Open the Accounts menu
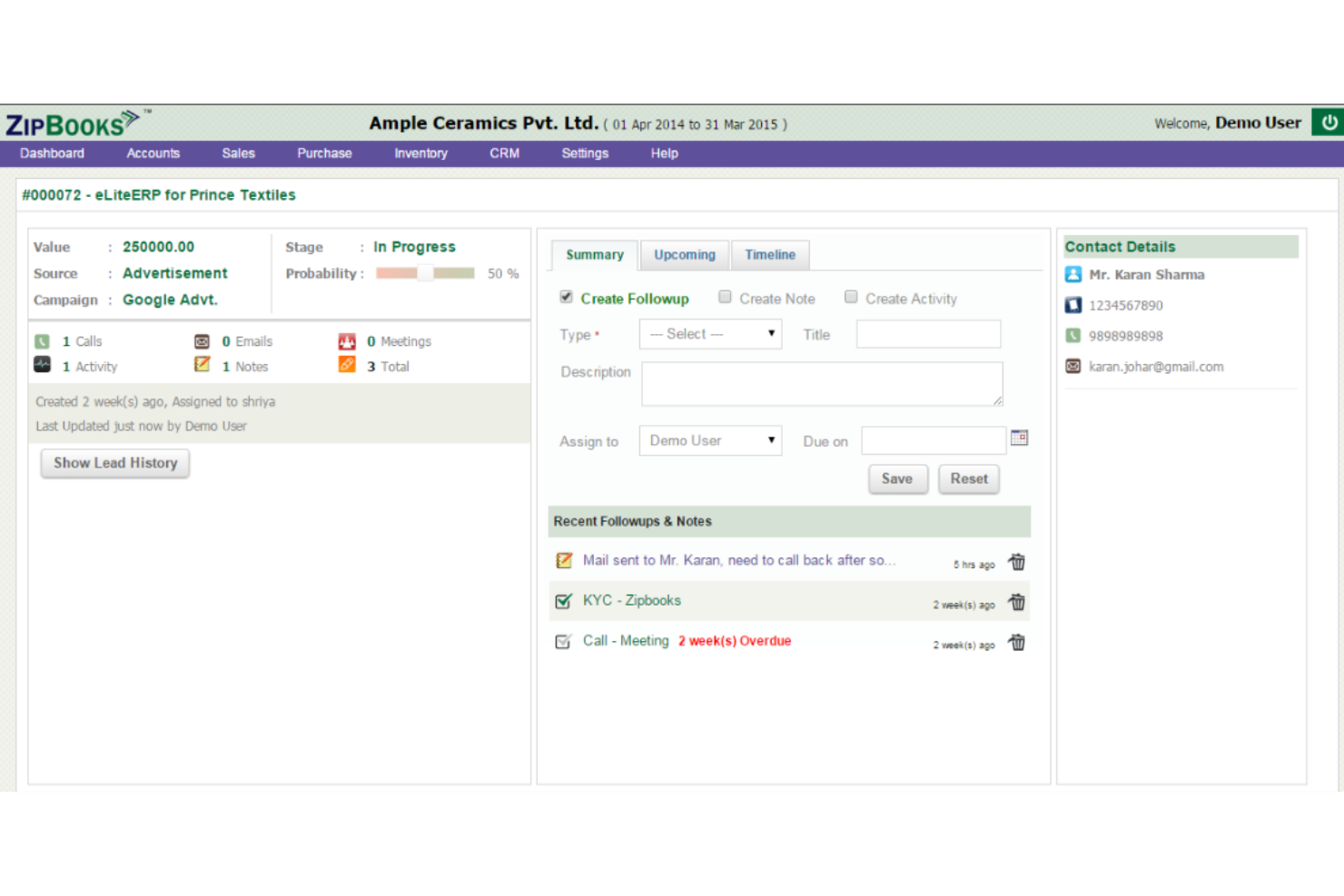 (153, 153)
